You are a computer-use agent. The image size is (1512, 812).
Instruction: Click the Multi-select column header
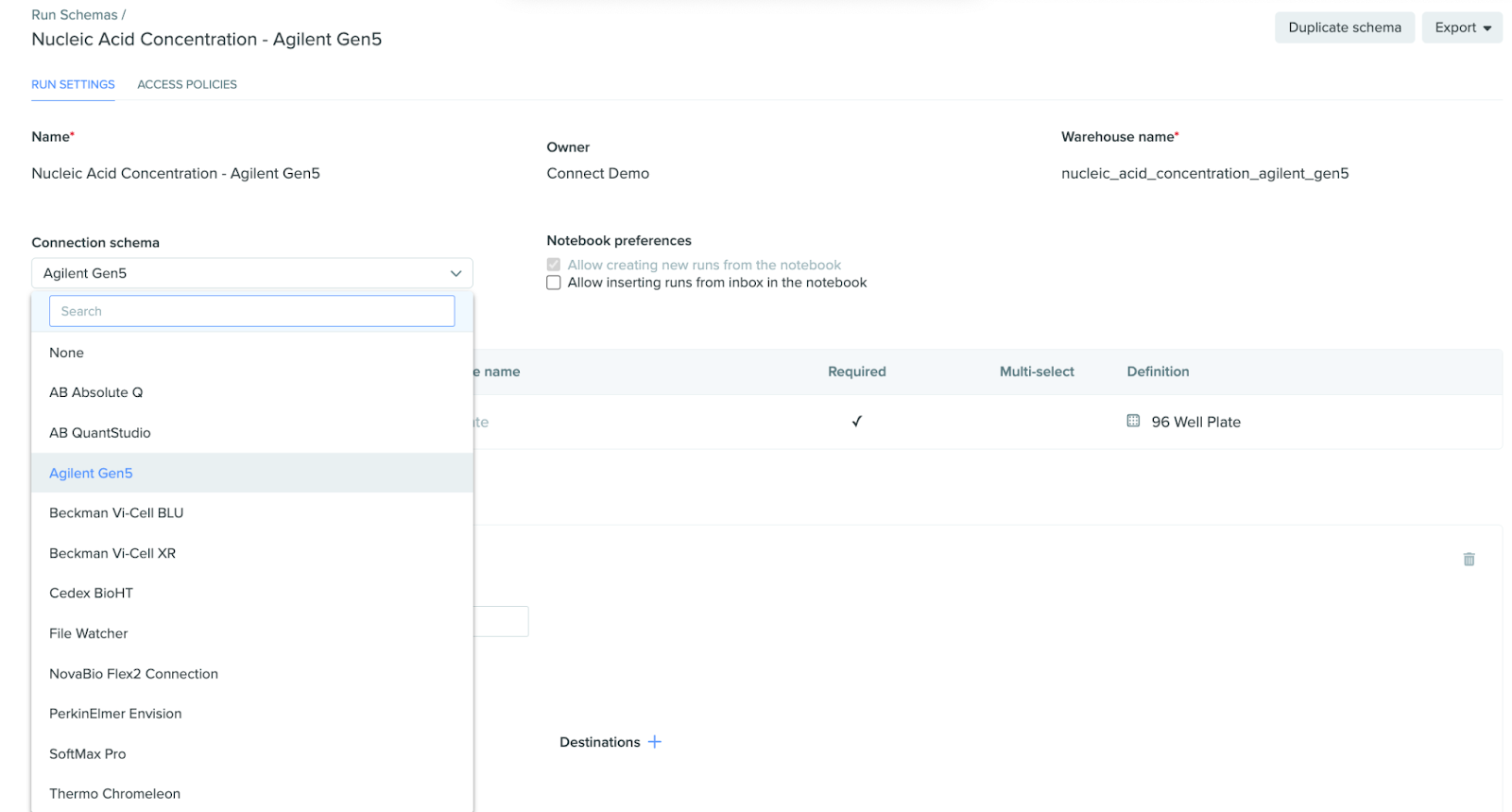pos(1037,371)
